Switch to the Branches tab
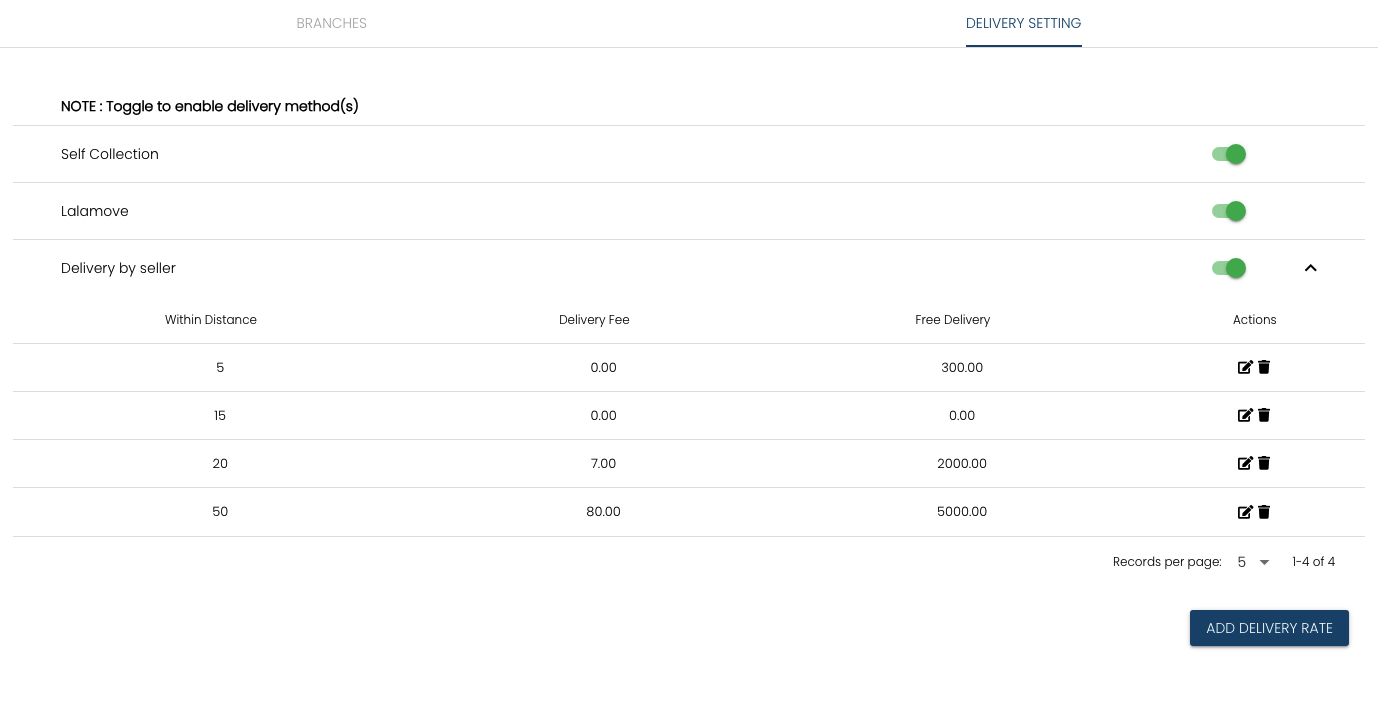The height and width of the screenshot is (701, 1378). [x=331, y=23]
